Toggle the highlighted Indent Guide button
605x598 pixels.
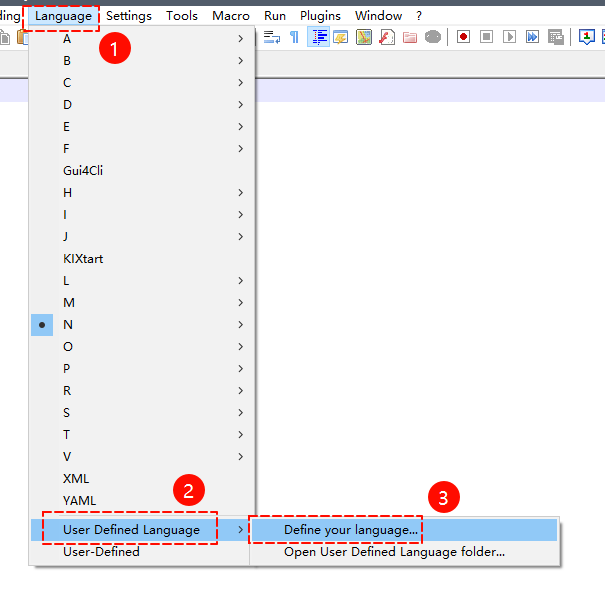318,37
